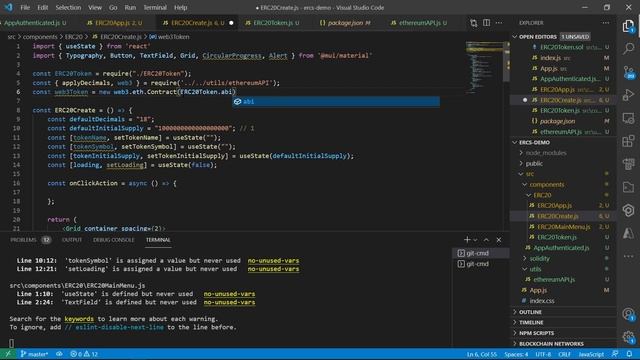
Task: Click the remote window icon in status bar
Action: [x=8, y=354]
